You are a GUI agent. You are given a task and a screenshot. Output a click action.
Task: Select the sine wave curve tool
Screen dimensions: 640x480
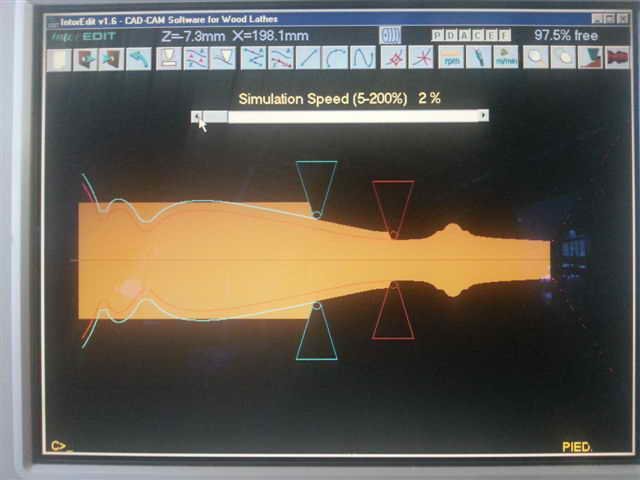[362, 58]
